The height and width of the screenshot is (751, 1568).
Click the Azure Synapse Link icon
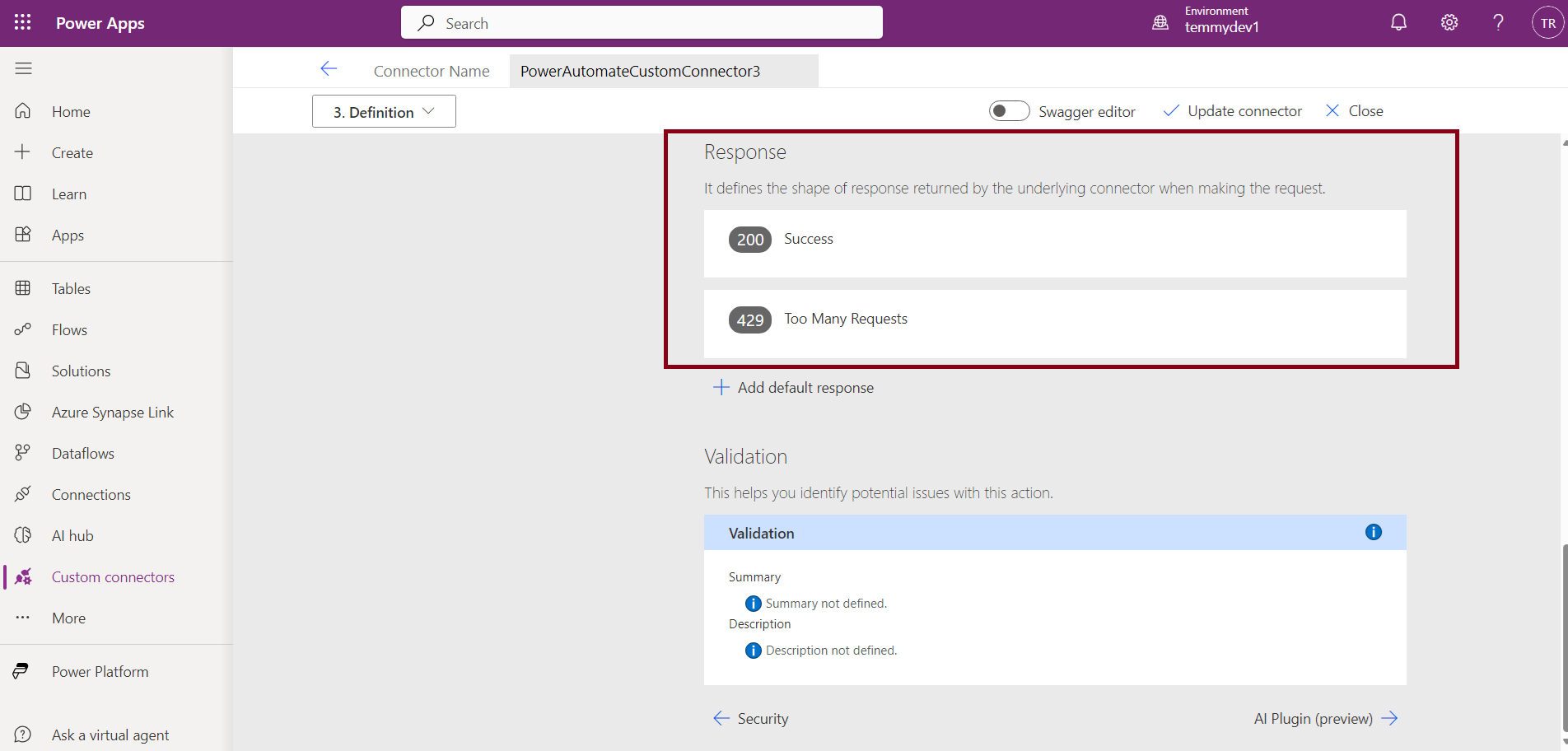pos(23,412)
